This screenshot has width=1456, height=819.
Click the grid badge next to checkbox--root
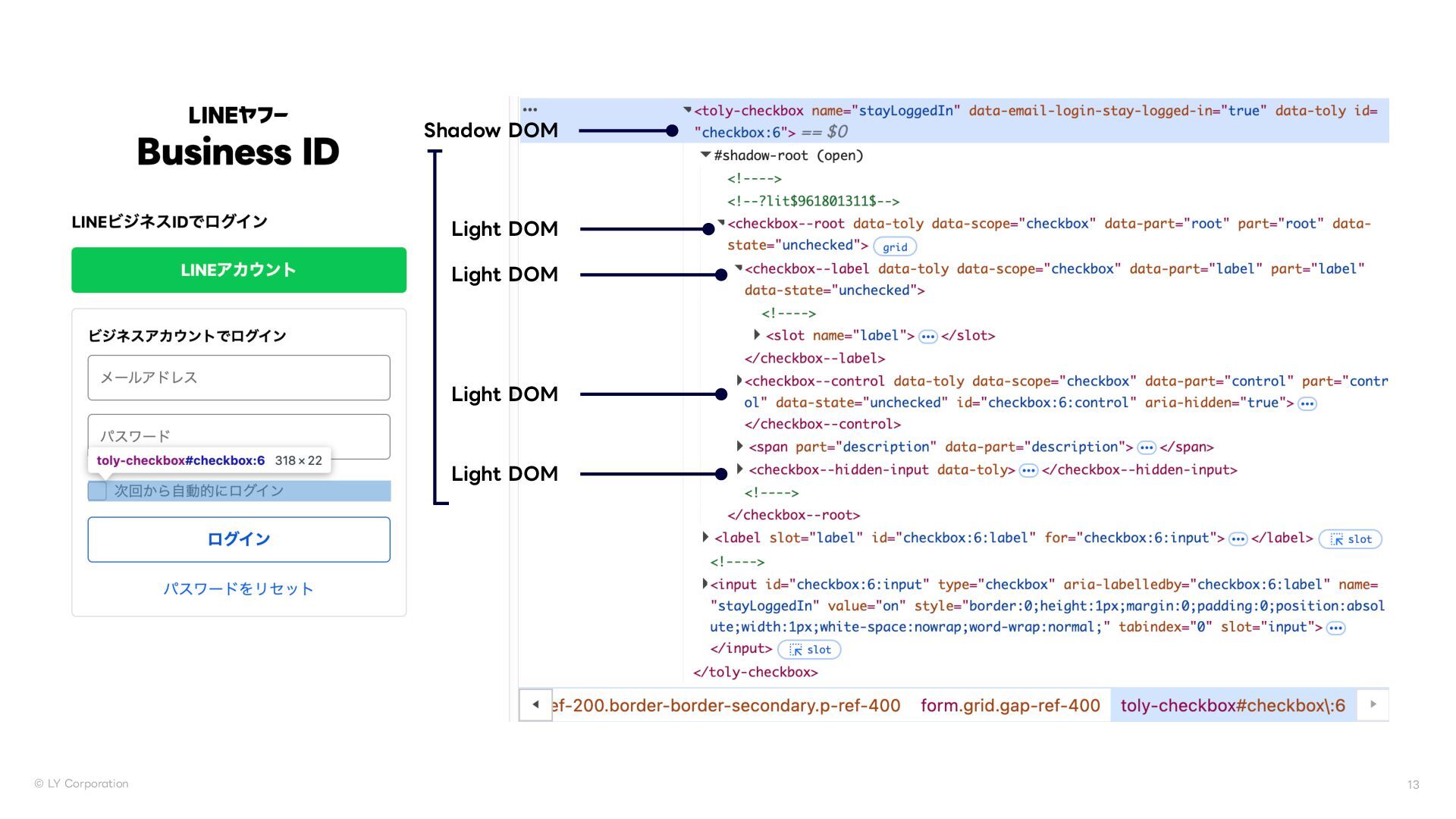[895, 247]
